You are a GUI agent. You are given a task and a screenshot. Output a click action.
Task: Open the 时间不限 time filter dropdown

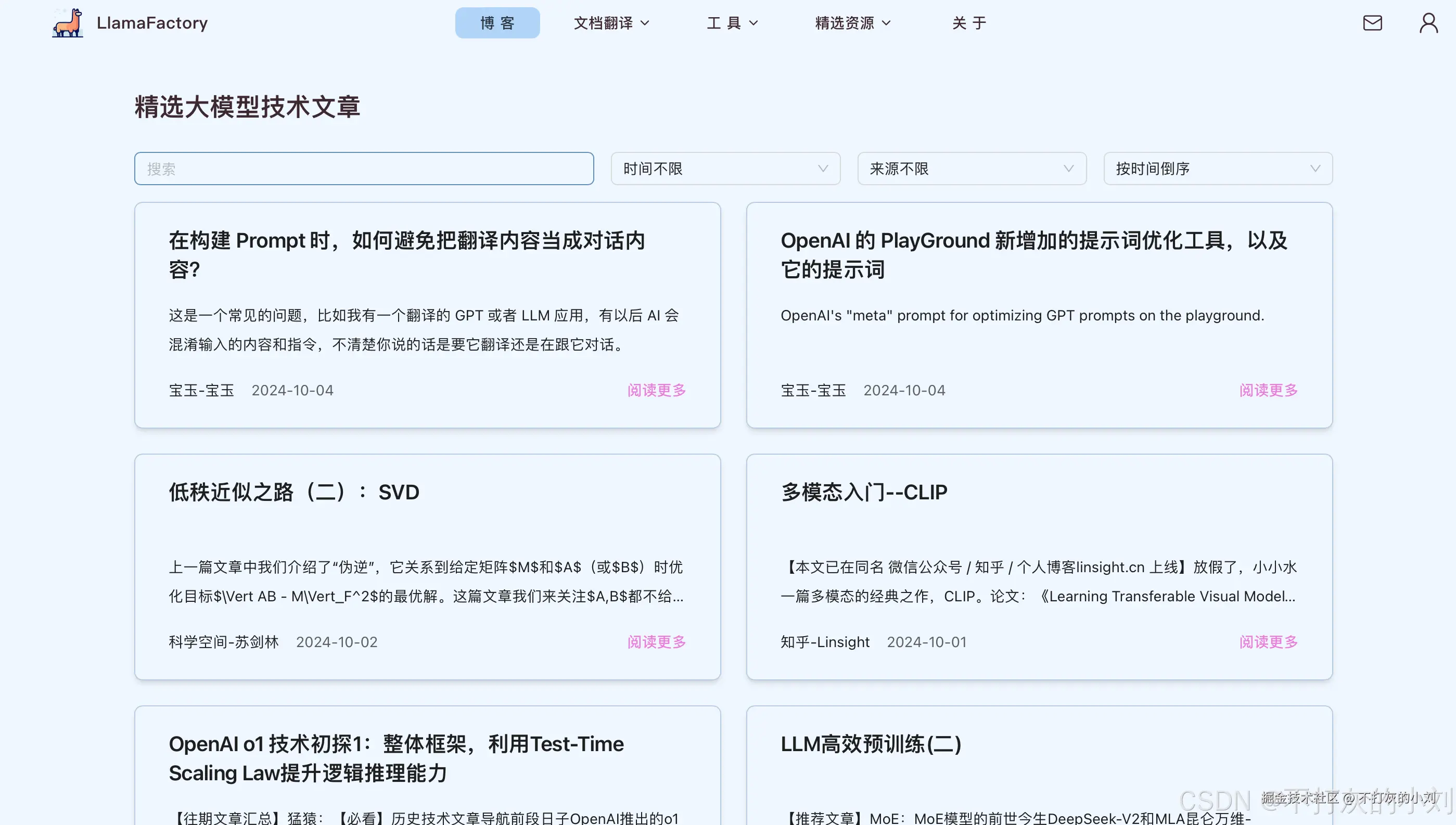coord(725,169)
